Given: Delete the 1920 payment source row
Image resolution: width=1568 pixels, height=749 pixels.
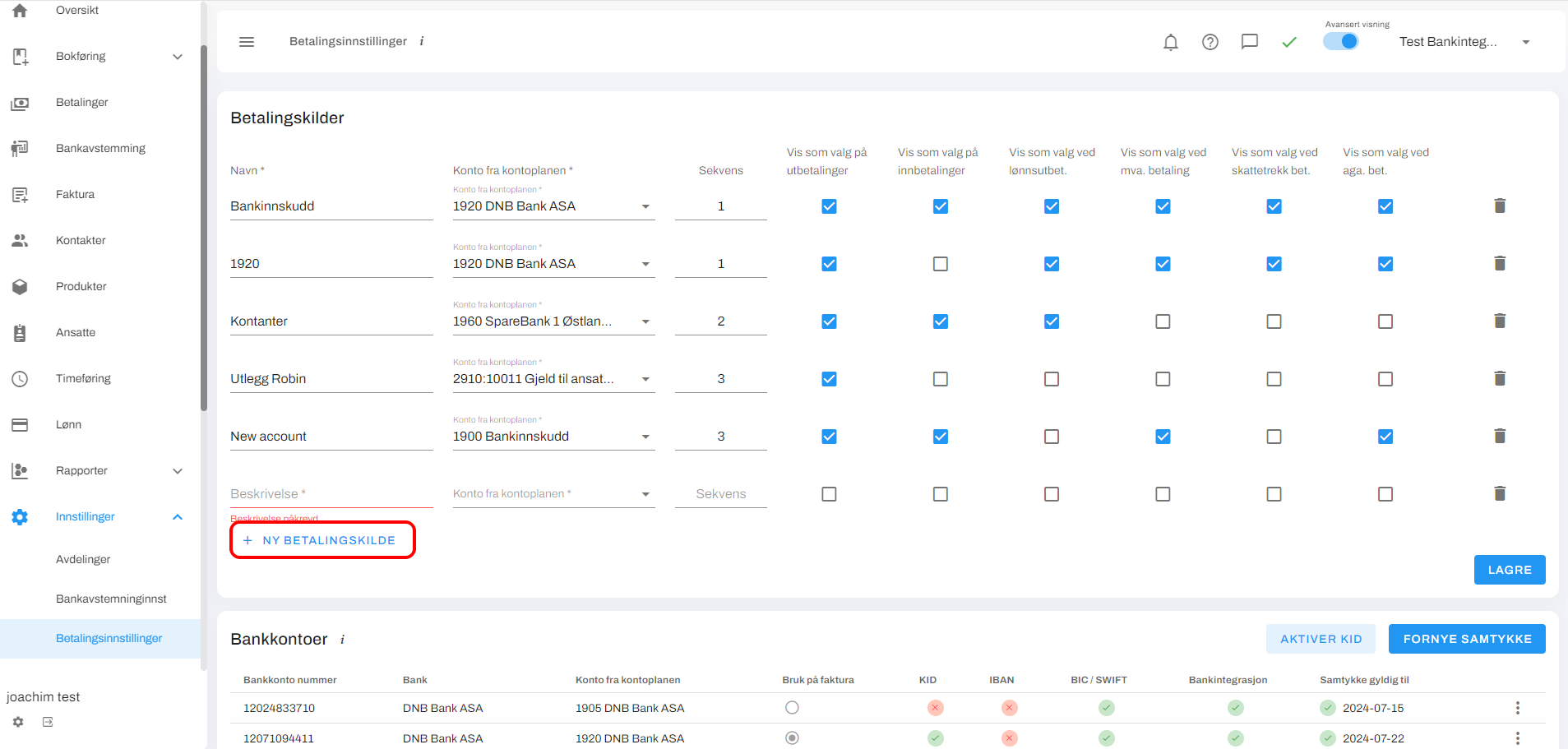Looking at the screenshot, I should tap(1500, 263).
